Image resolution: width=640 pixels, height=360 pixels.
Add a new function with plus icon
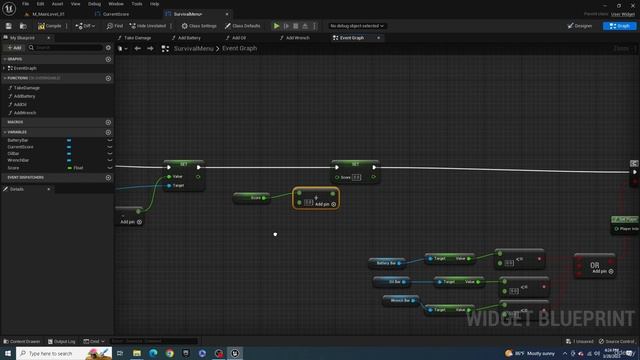(108, 78)
